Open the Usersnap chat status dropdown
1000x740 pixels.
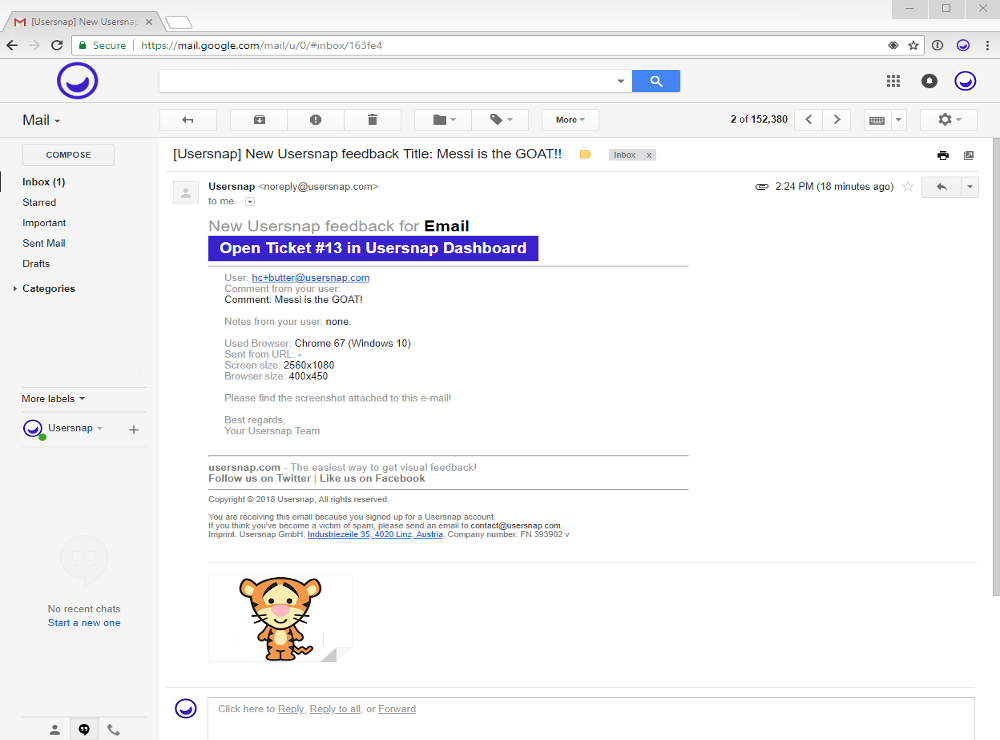pyautogui.click(x=99, y=428)
